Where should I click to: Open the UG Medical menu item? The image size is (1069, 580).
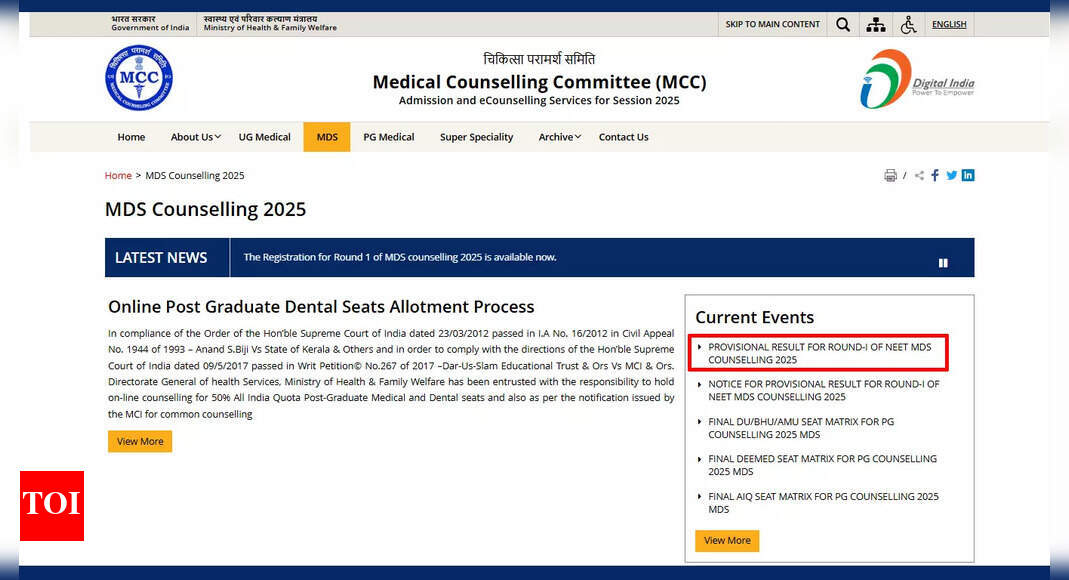[x=264, y=137]
